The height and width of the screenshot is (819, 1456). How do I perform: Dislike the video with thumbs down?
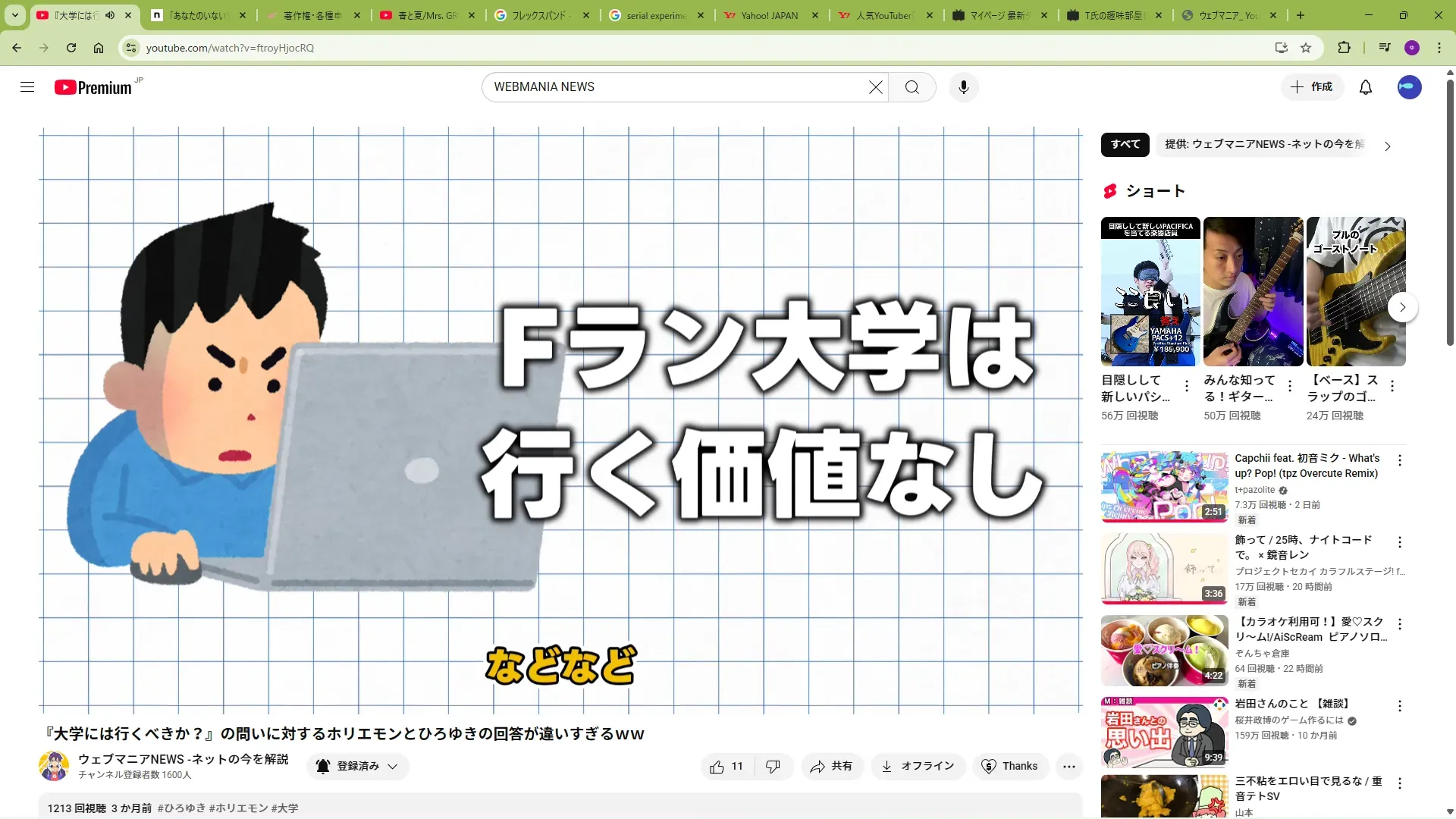[773, 767]
